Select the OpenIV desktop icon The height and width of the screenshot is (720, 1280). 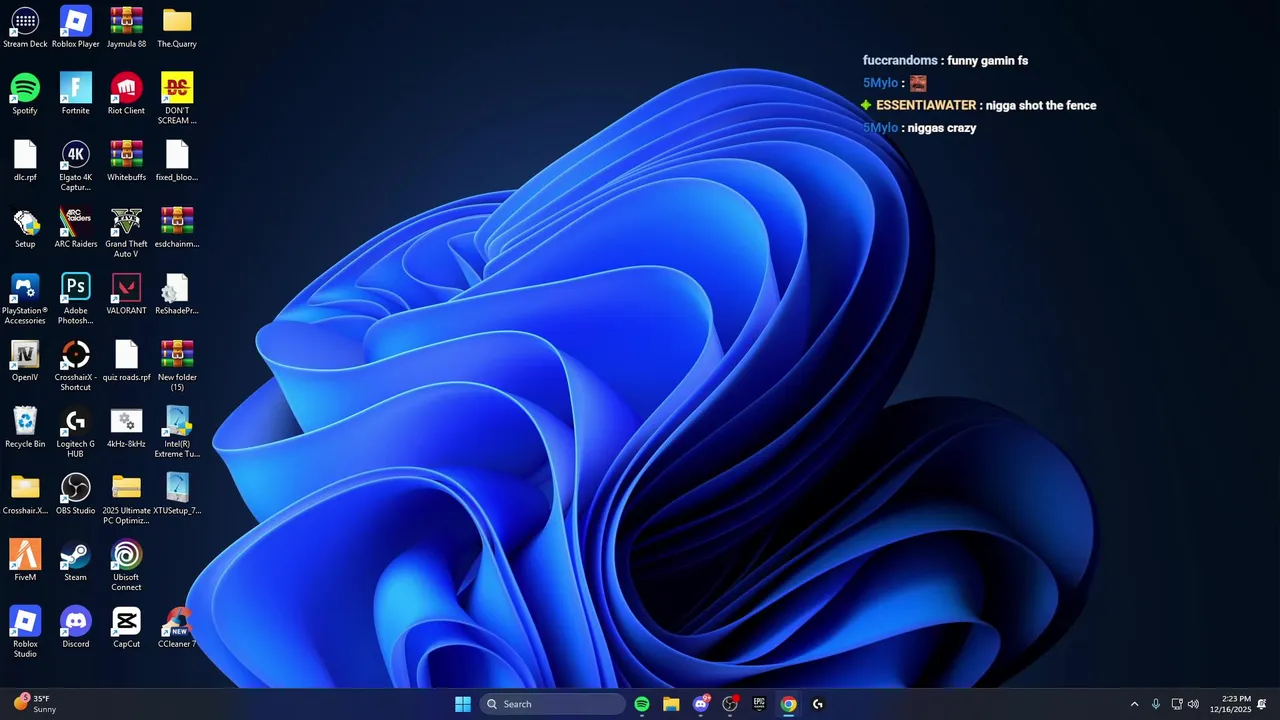pyautogui.click(x=25, y=361)
